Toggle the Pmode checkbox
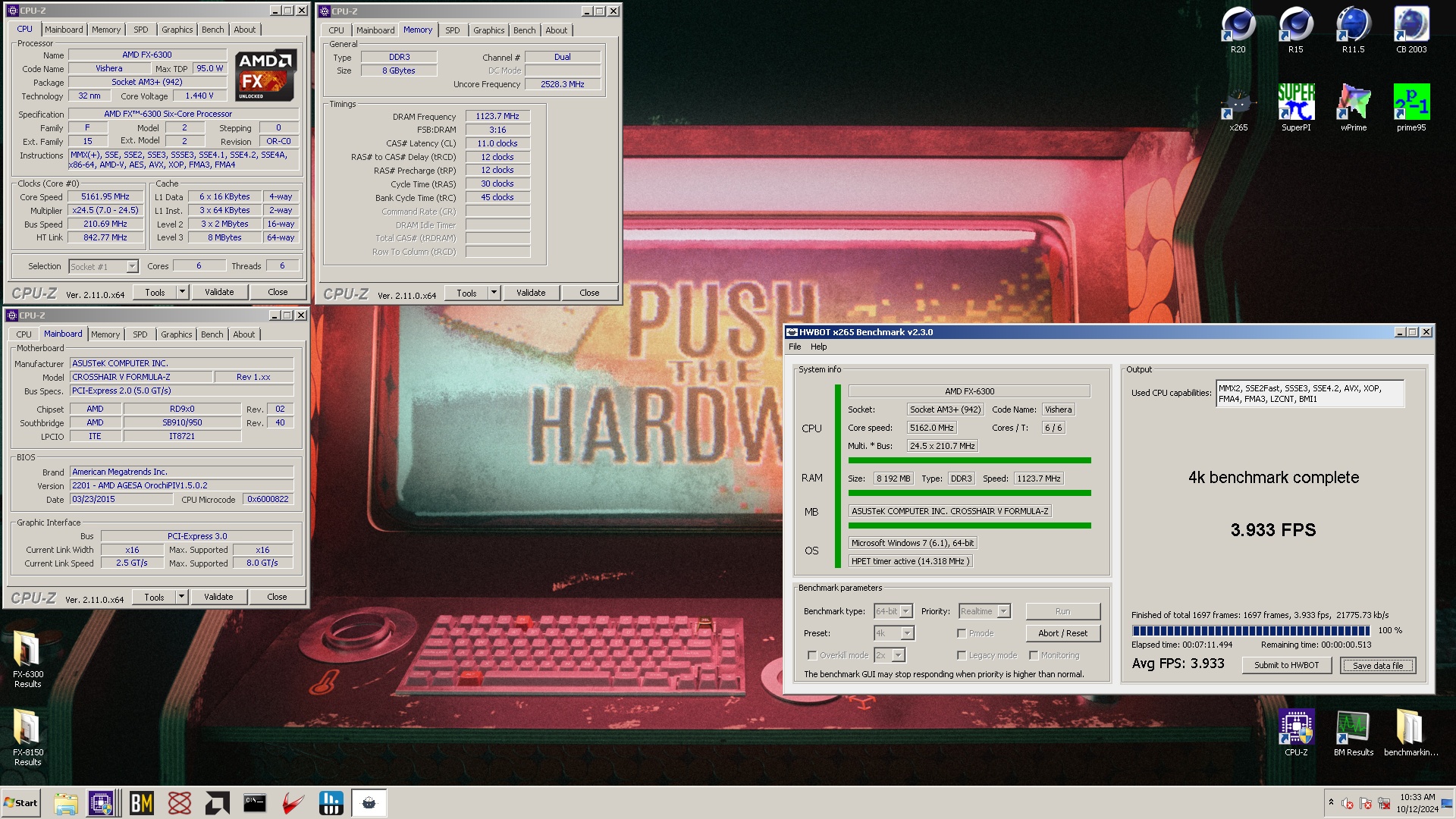Viewport: 1456px width, 819px height. [962, 633]
